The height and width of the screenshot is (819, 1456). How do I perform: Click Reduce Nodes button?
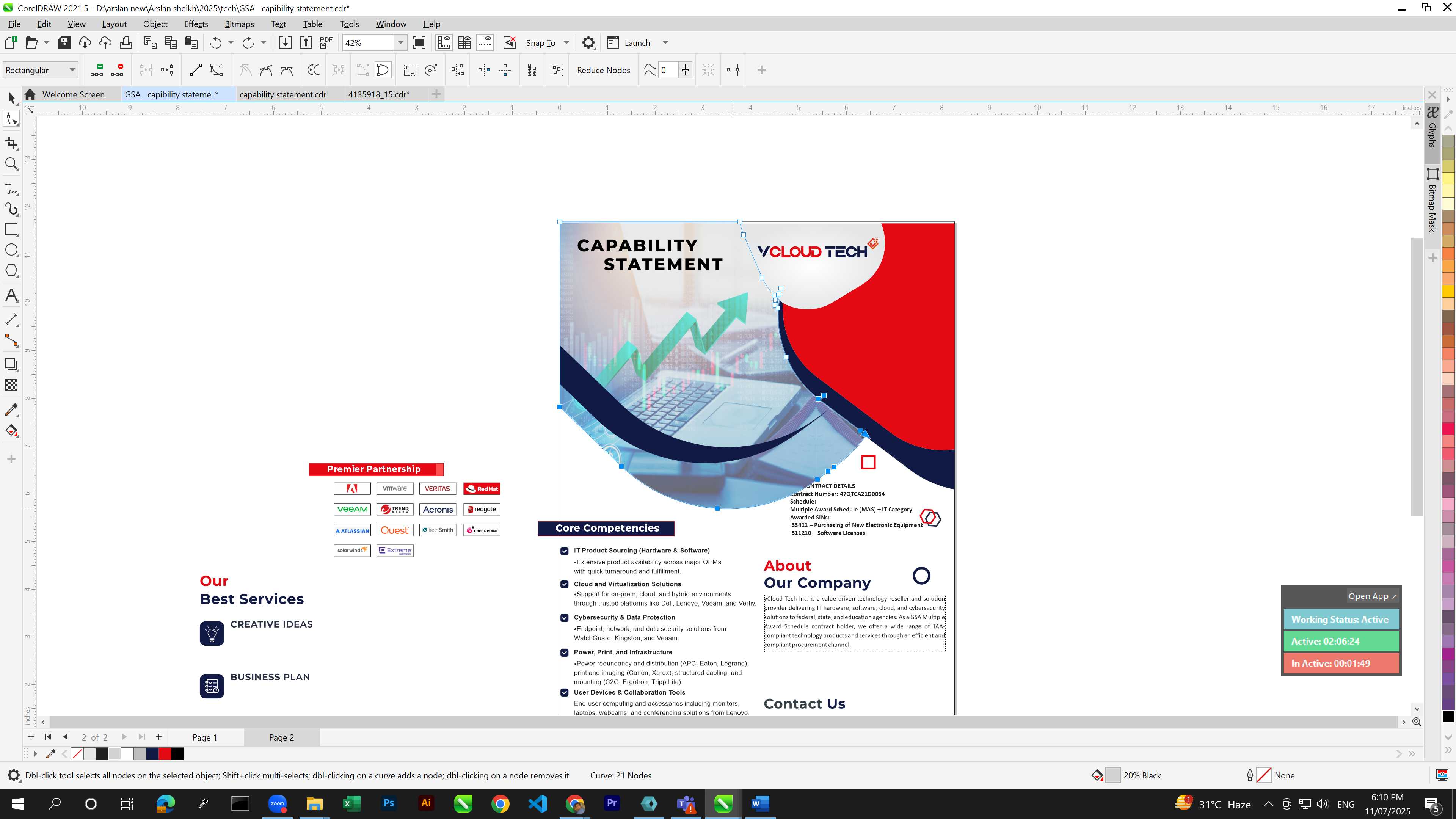tap(603, 70)
